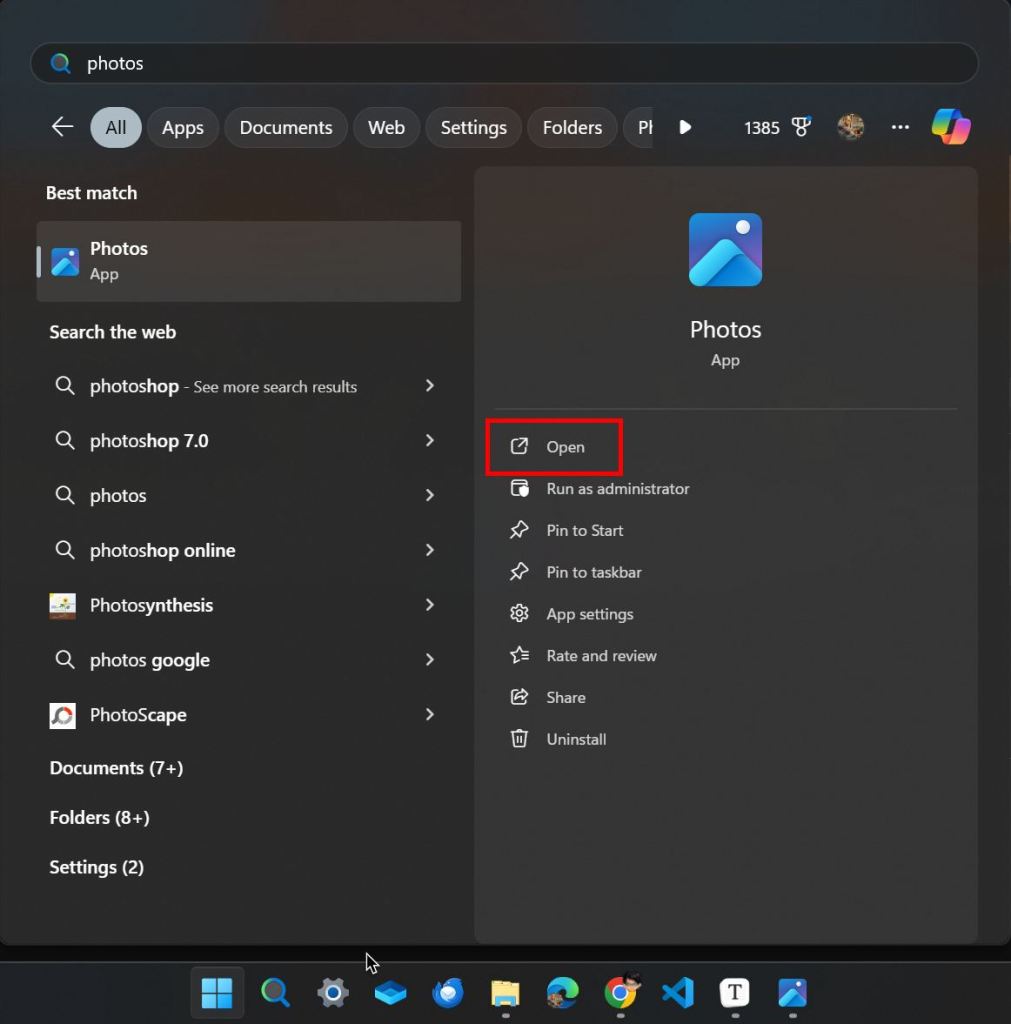Select the photos google web suggestion
Image resolution: width=1011 pixels, height=1024 pixels.
[150, 661]
